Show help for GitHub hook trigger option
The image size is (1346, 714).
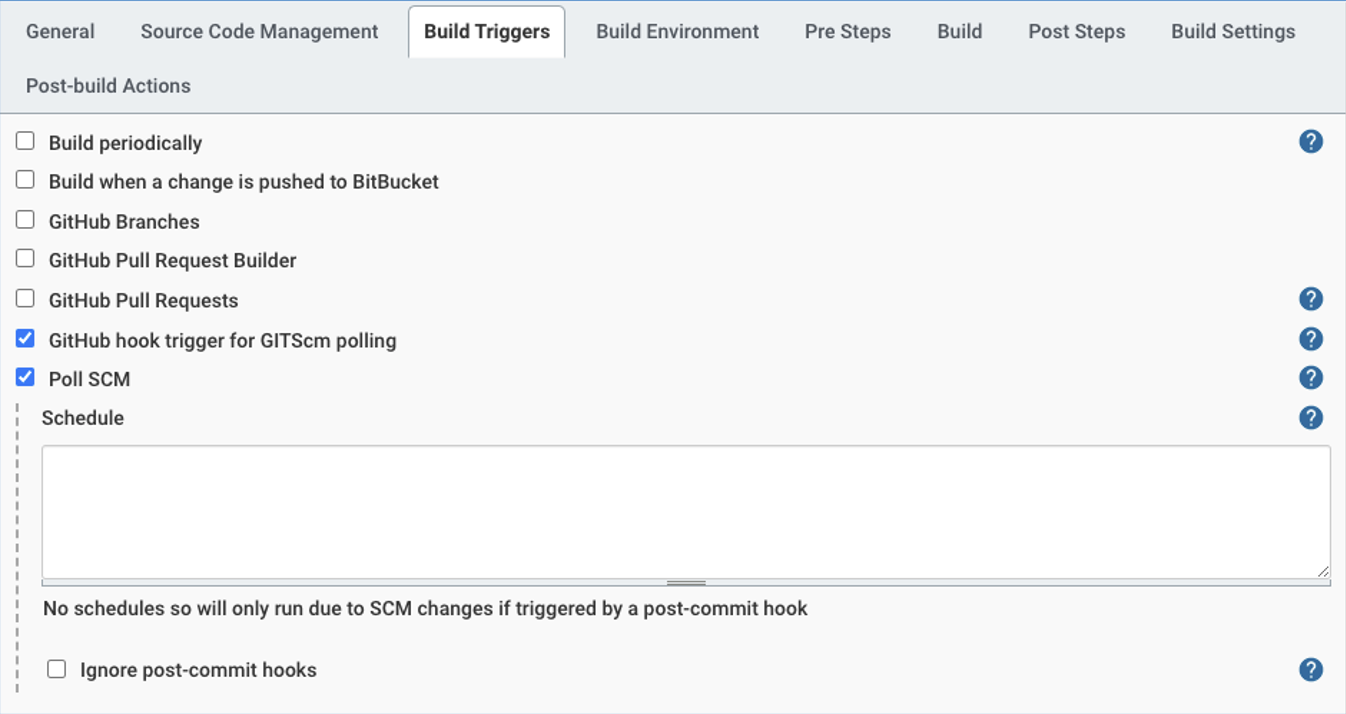click(1310, 339)
